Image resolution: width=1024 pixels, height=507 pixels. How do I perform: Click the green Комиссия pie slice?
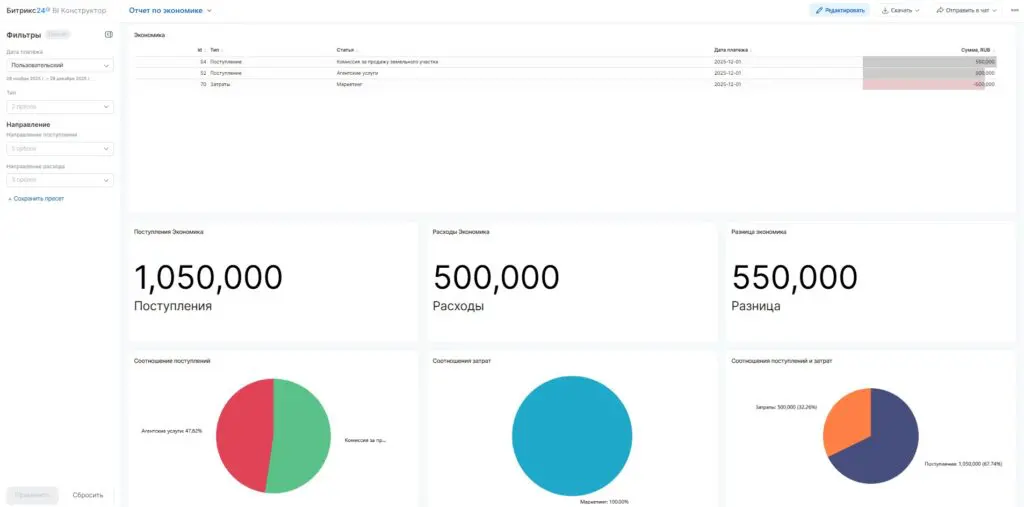click(302, 436)
